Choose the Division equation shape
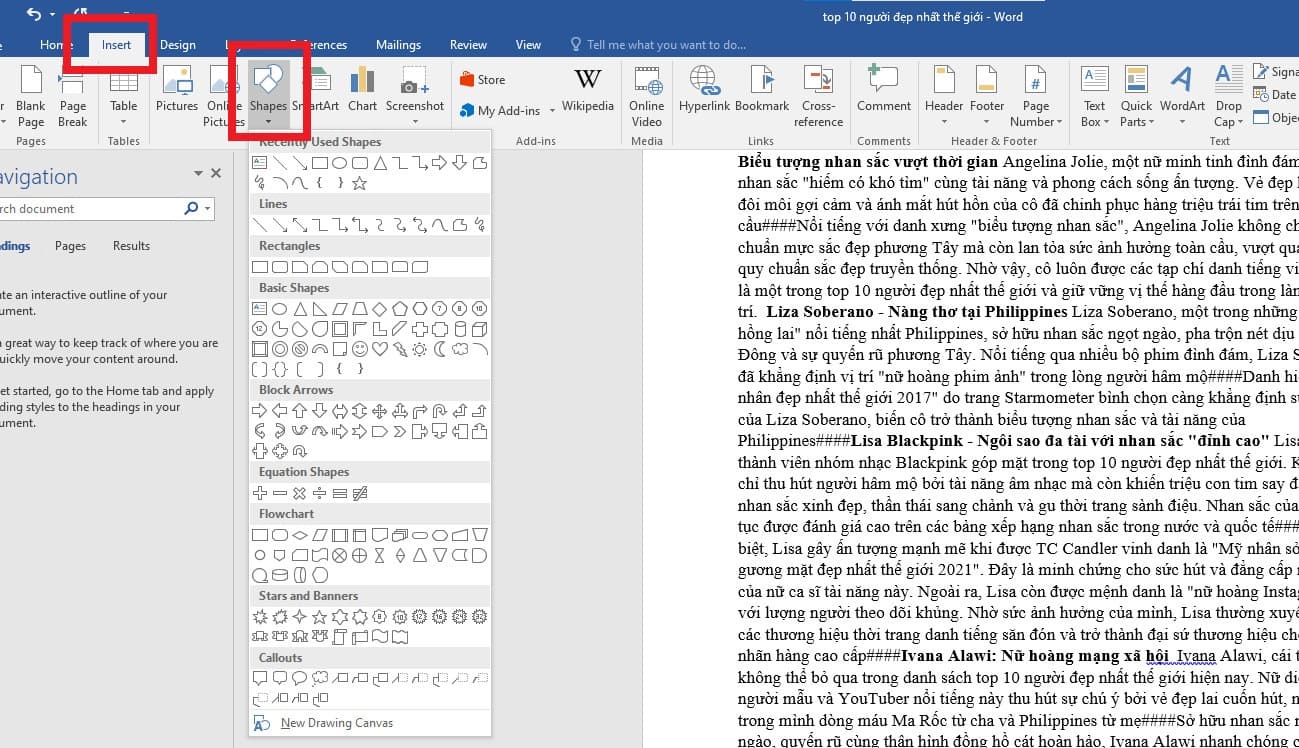The width and height of the screenshot is (1299, 748). [320, 493]
